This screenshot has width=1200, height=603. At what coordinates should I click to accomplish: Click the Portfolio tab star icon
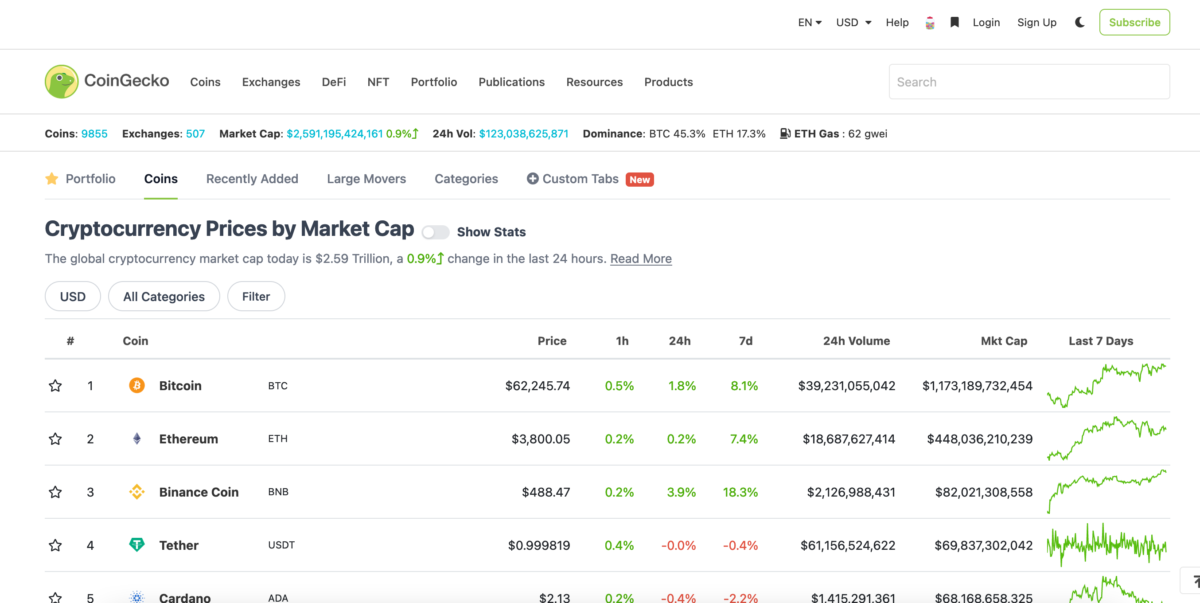pyautogui.click(x=52, y=178)
